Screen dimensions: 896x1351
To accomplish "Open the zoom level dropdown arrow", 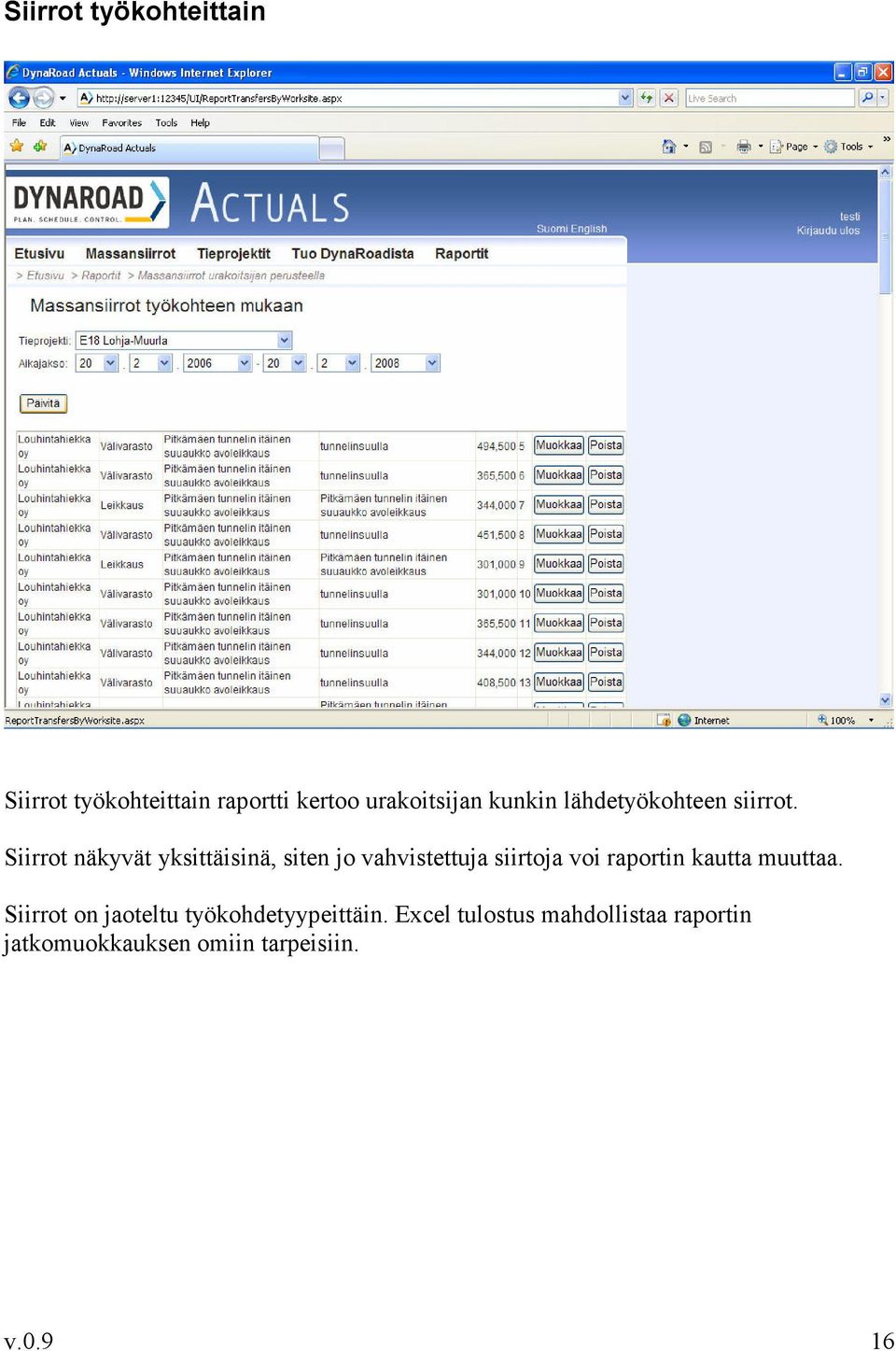I will [871, 720].
